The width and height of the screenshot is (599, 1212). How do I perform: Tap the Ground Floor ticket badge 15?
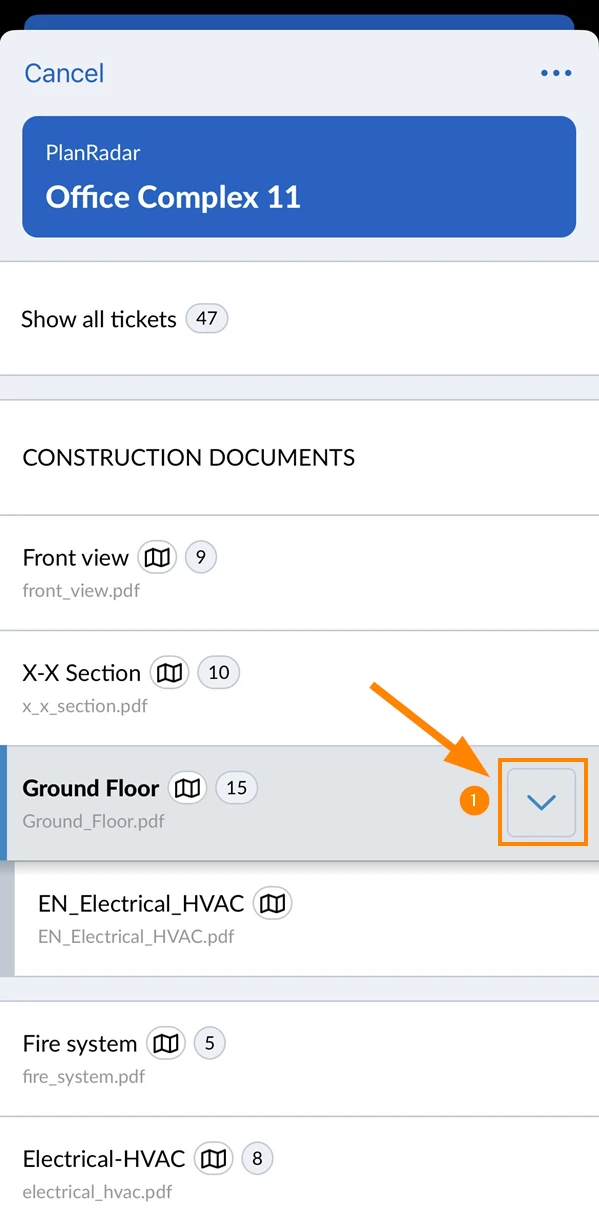(x=236, y=788)
